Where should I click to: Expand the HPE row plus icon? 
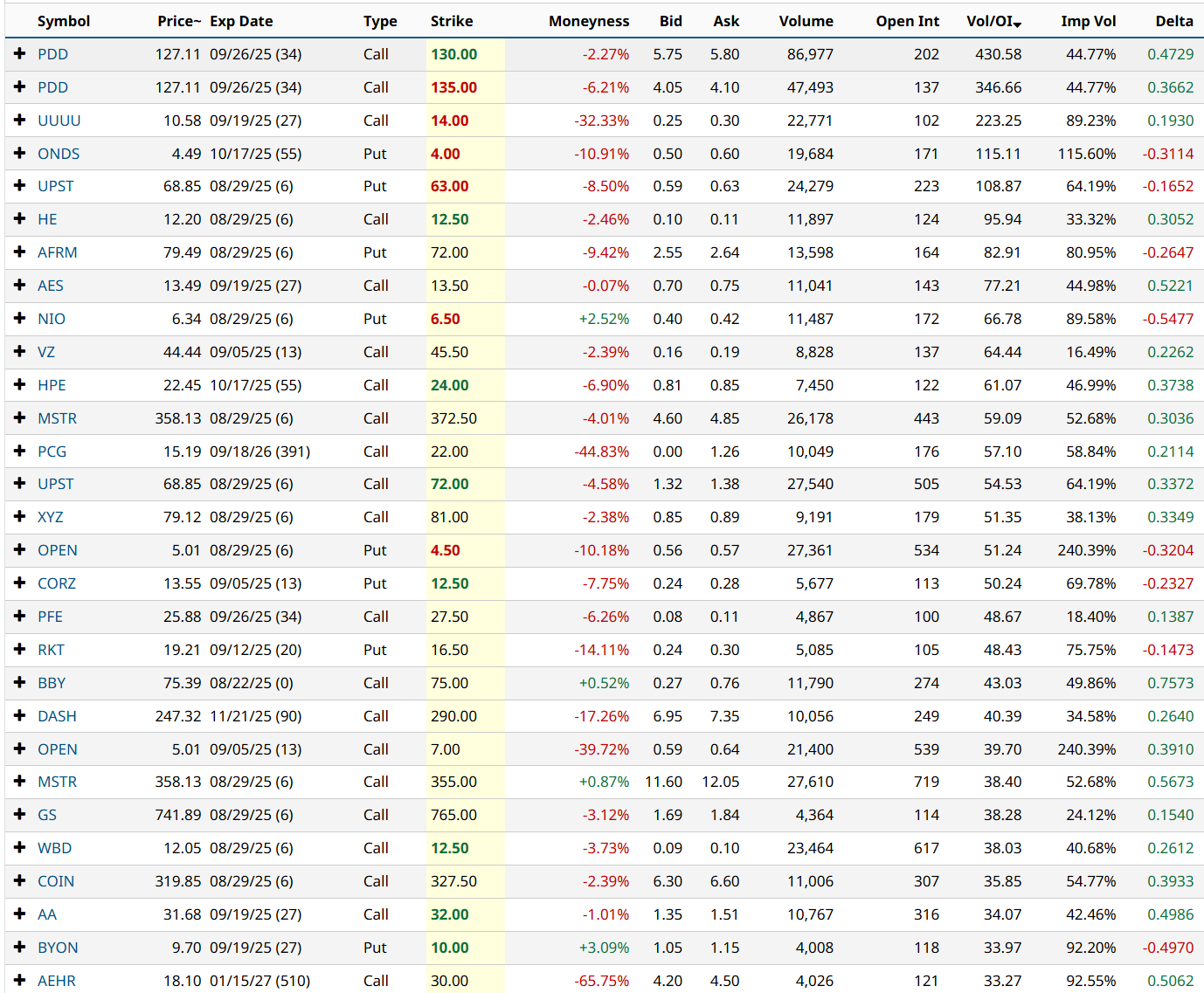point(19,385)
